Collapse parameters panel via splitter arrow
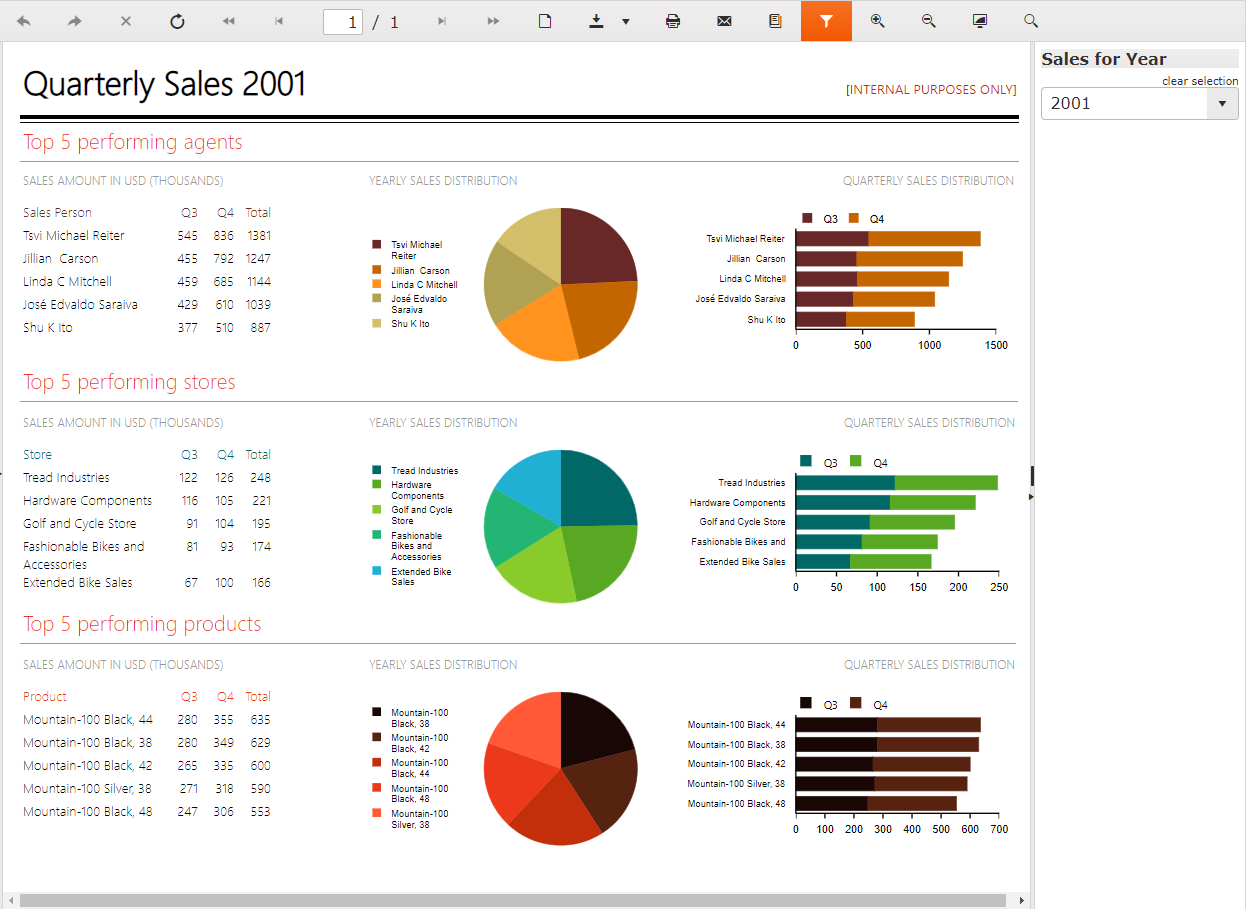This screenshot has height=909, width=1246. point(1031,495)
